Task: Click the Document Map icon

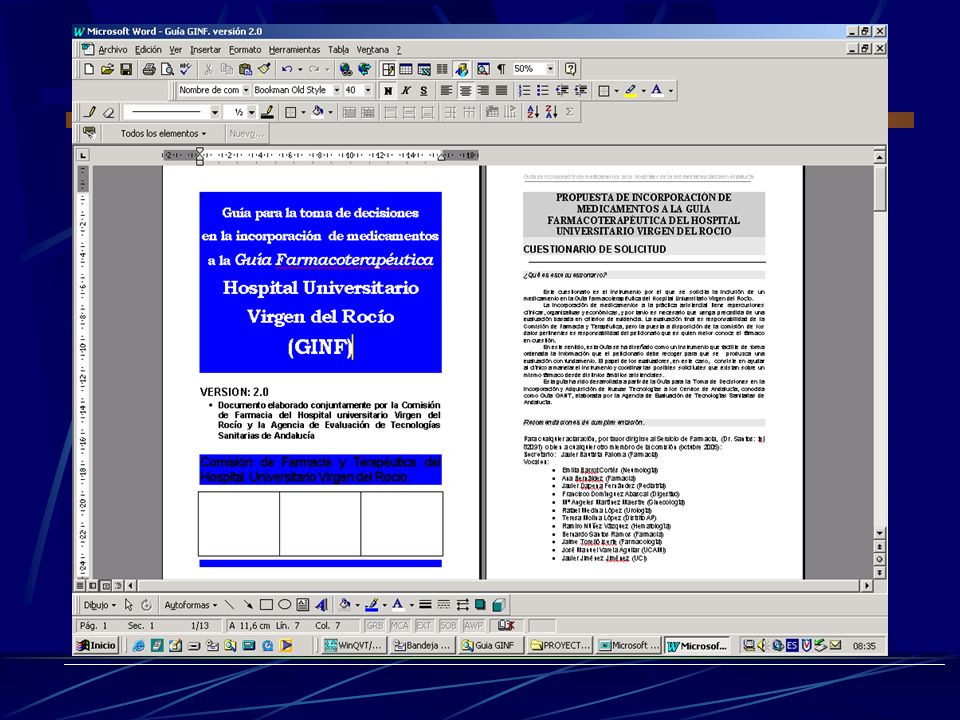Action: tap(483, 69)
